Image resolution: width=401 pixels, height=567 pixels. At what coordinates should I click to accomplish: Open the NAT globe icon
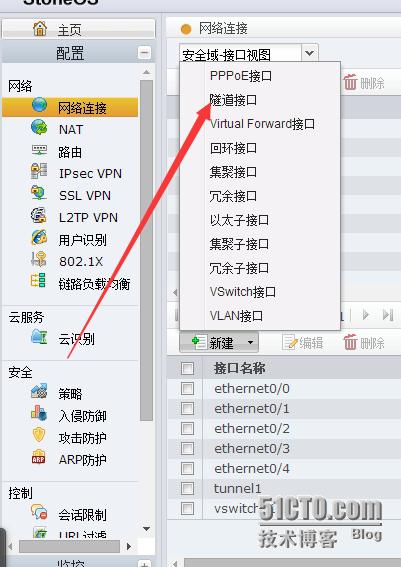[x=39, y=128]
